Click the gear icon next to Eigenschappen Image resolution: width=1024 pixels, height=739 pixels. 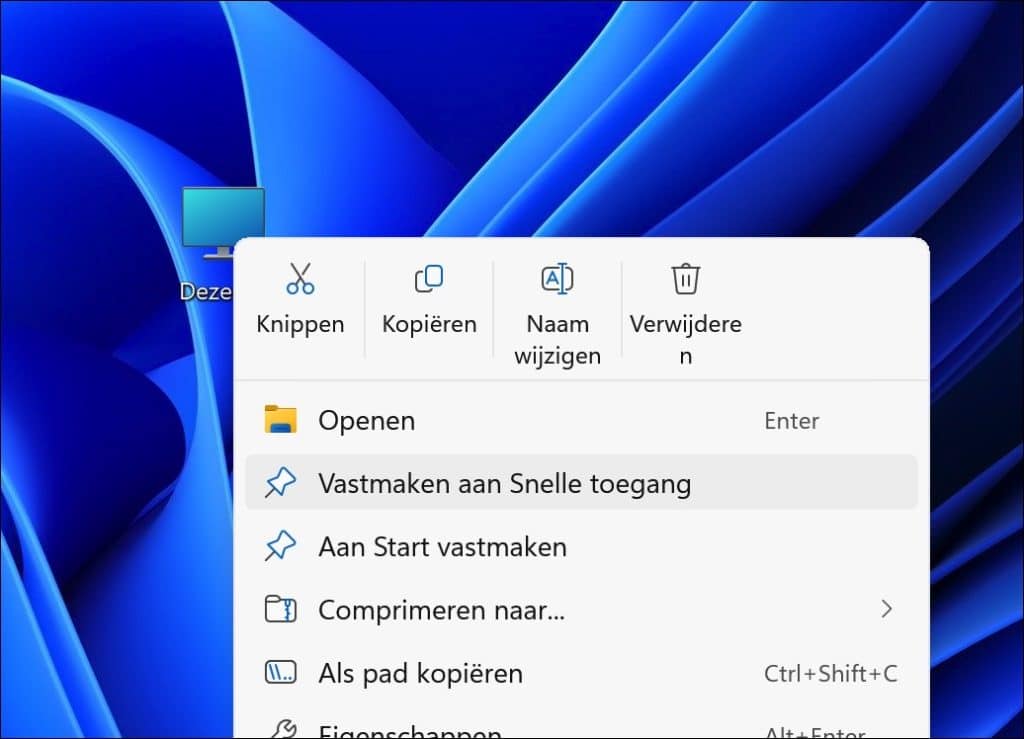283,731
